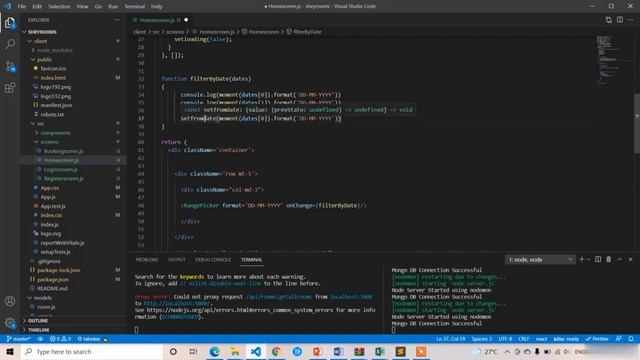This screenshot has width=640, height=360.
Task: Click the feedback icon in status bar
Action: 619,339
